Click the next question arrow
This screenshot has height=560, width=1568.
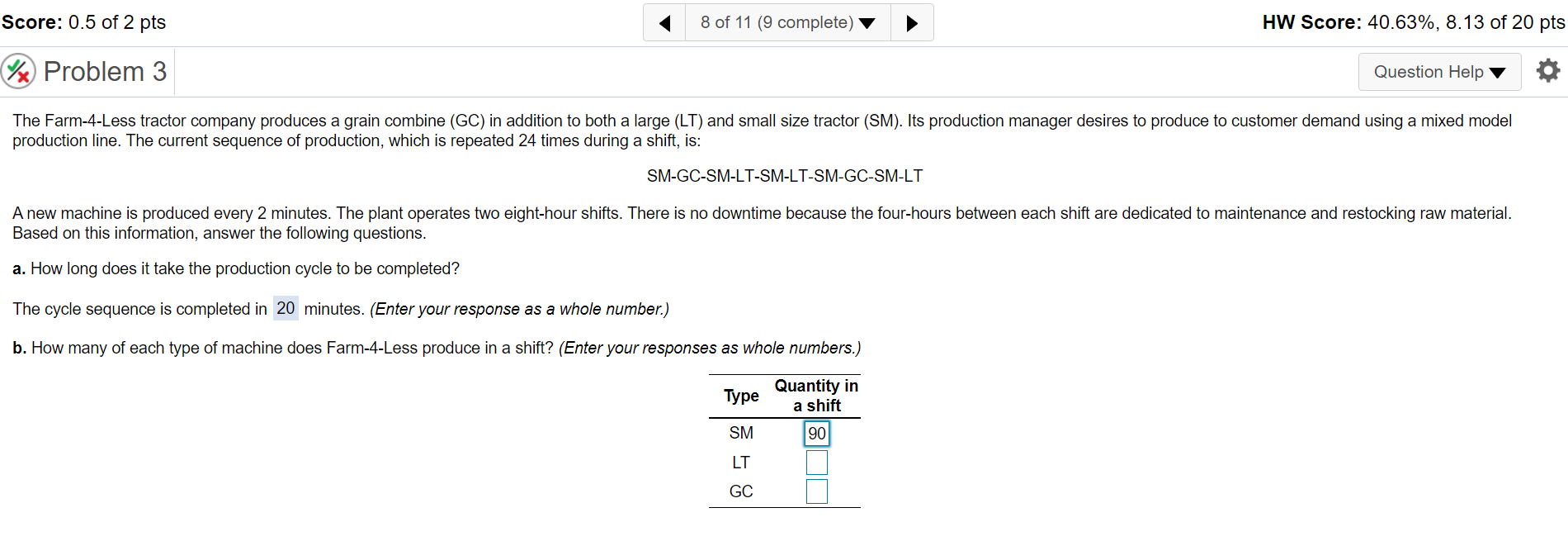coord(912,21)
